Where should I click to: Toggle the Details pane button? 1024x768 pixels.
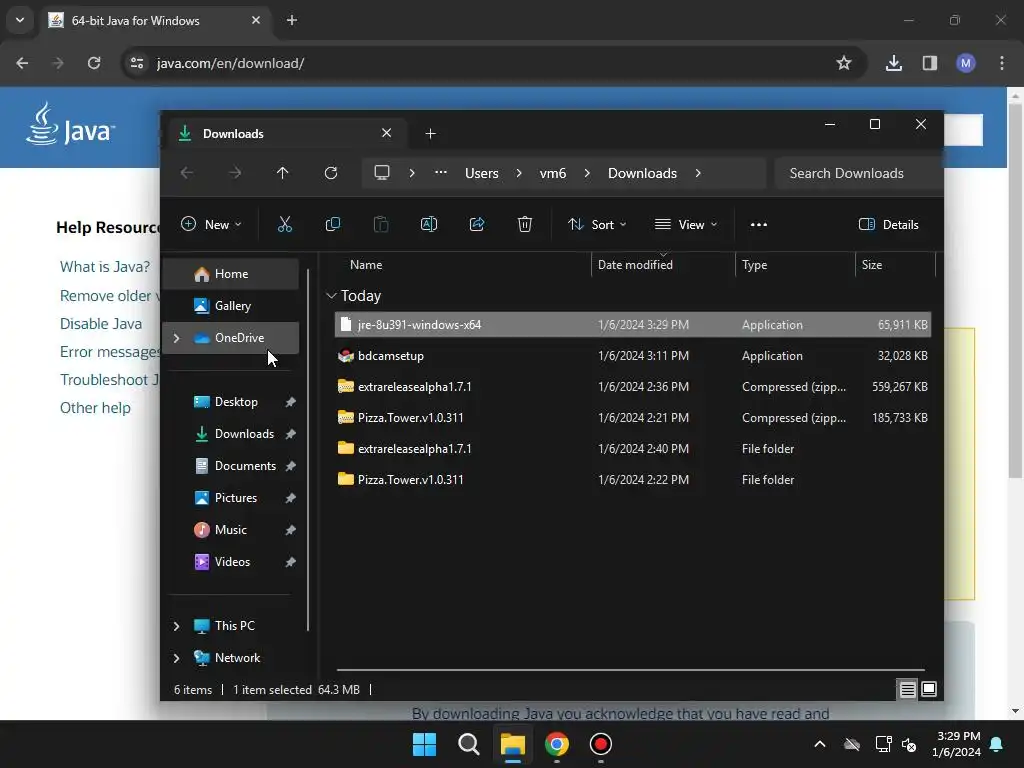[888, 225]
